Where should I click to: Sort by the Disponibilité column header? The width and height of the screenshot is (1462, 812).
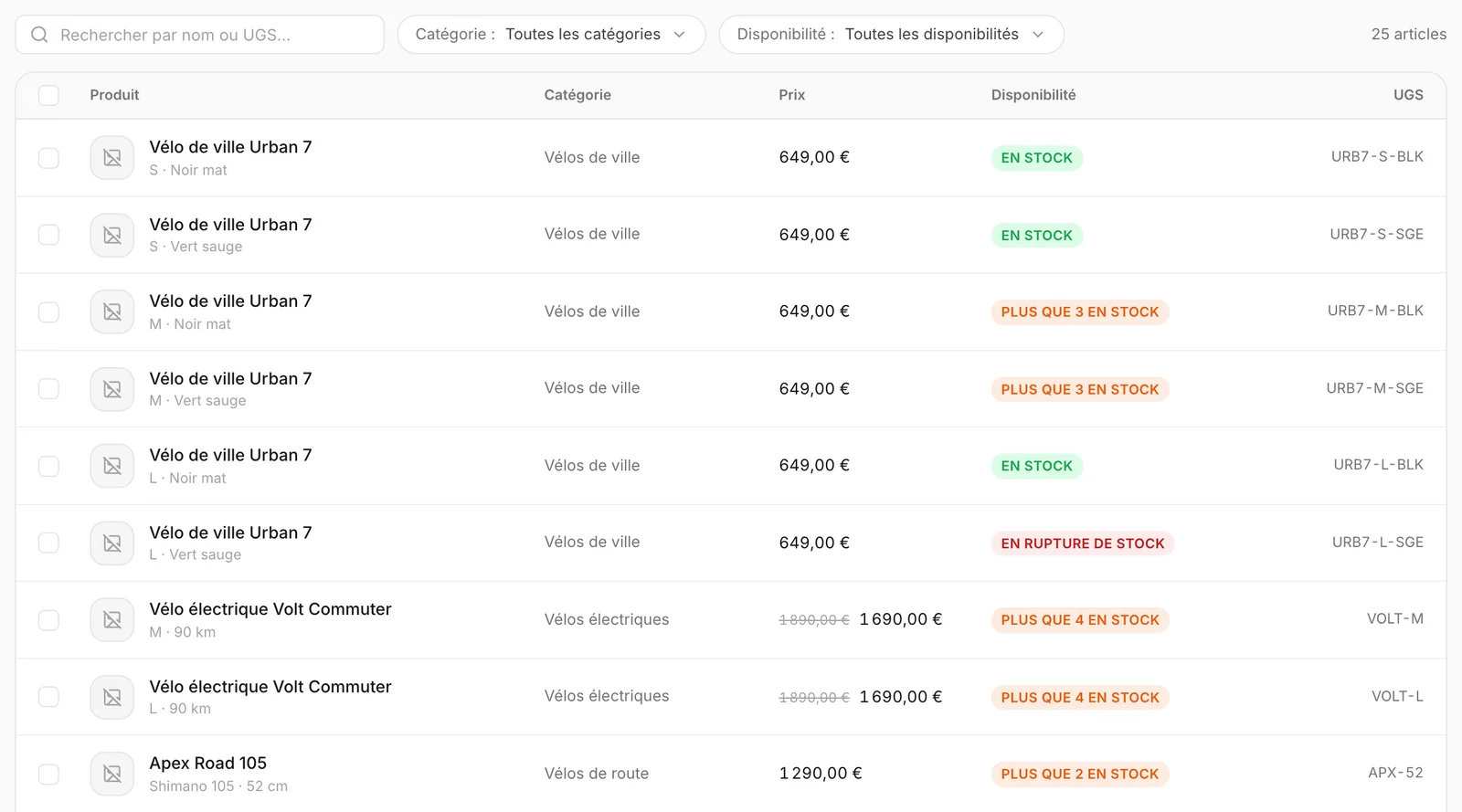tap(1033, 95)
